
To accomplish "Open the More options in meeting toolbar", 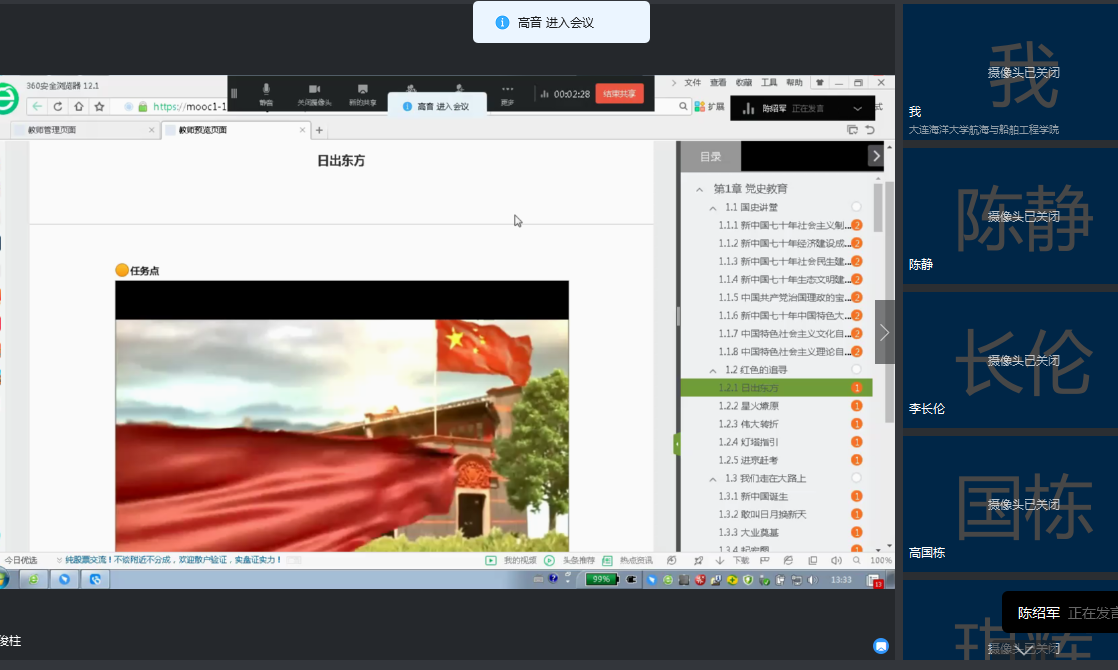I will pos(507,93).
